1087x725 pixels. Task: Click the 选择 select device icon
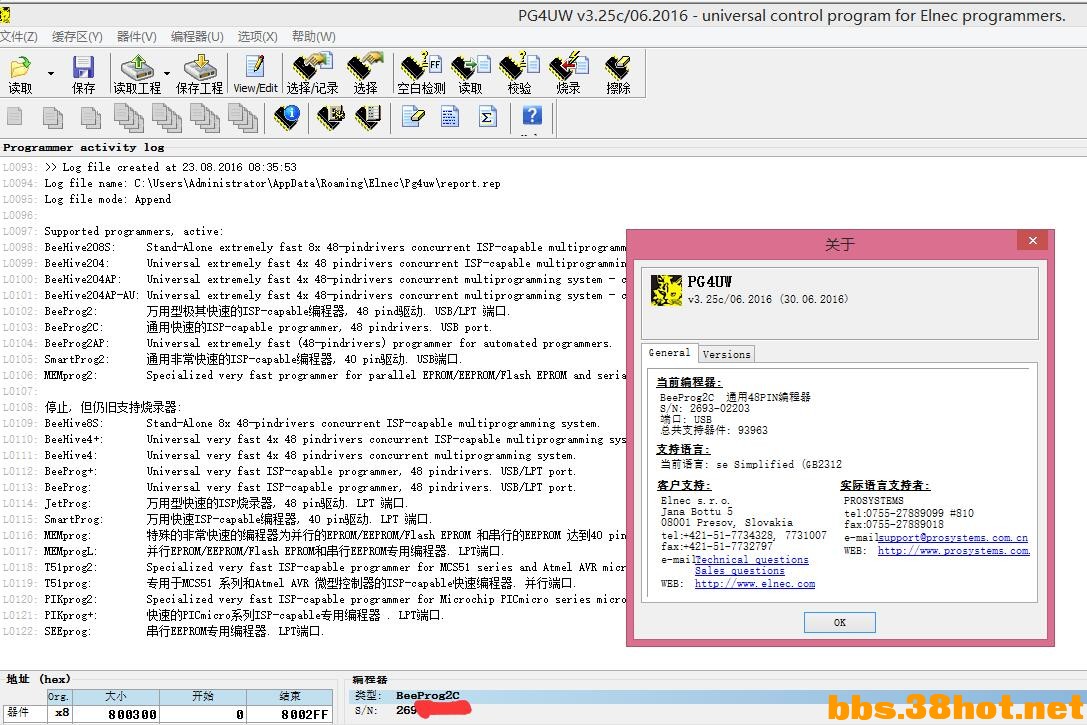(365, 73)
